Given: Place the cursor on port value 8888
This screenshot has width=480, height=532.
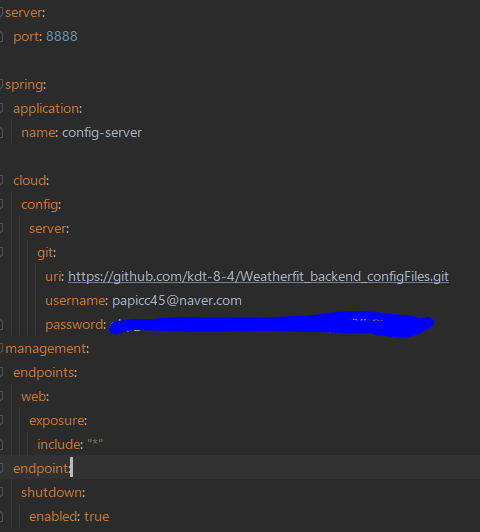Looking at the screenshot, I should [62, 37].
